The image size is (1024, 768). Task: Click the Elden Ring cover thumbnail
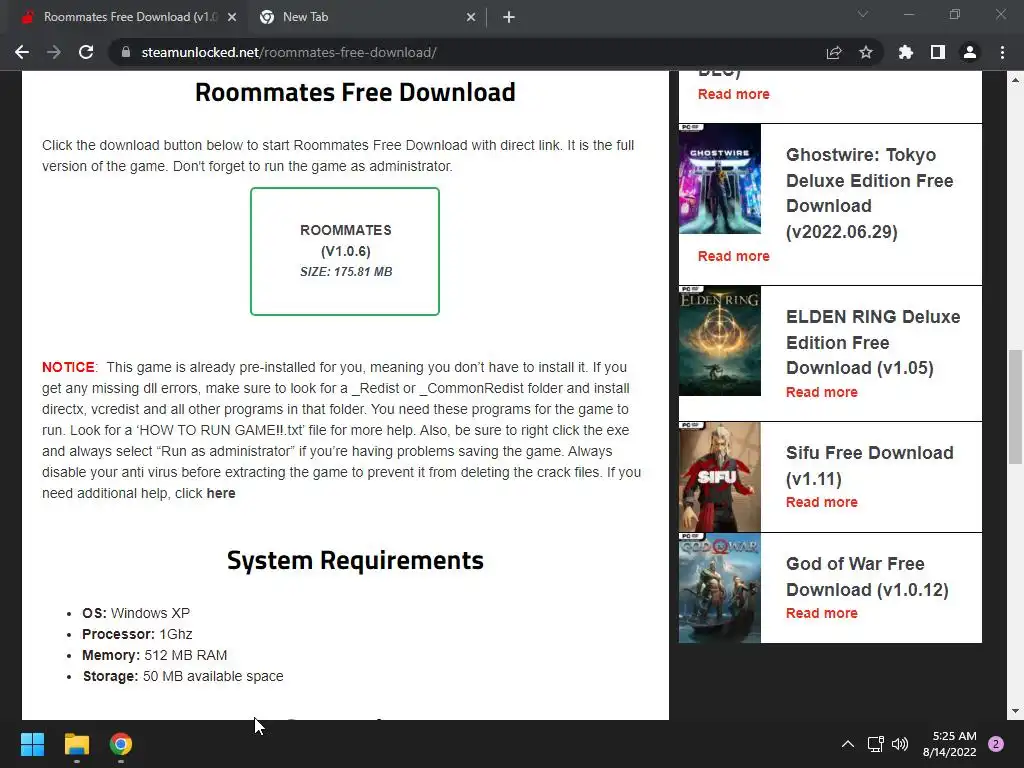point(720,341)
